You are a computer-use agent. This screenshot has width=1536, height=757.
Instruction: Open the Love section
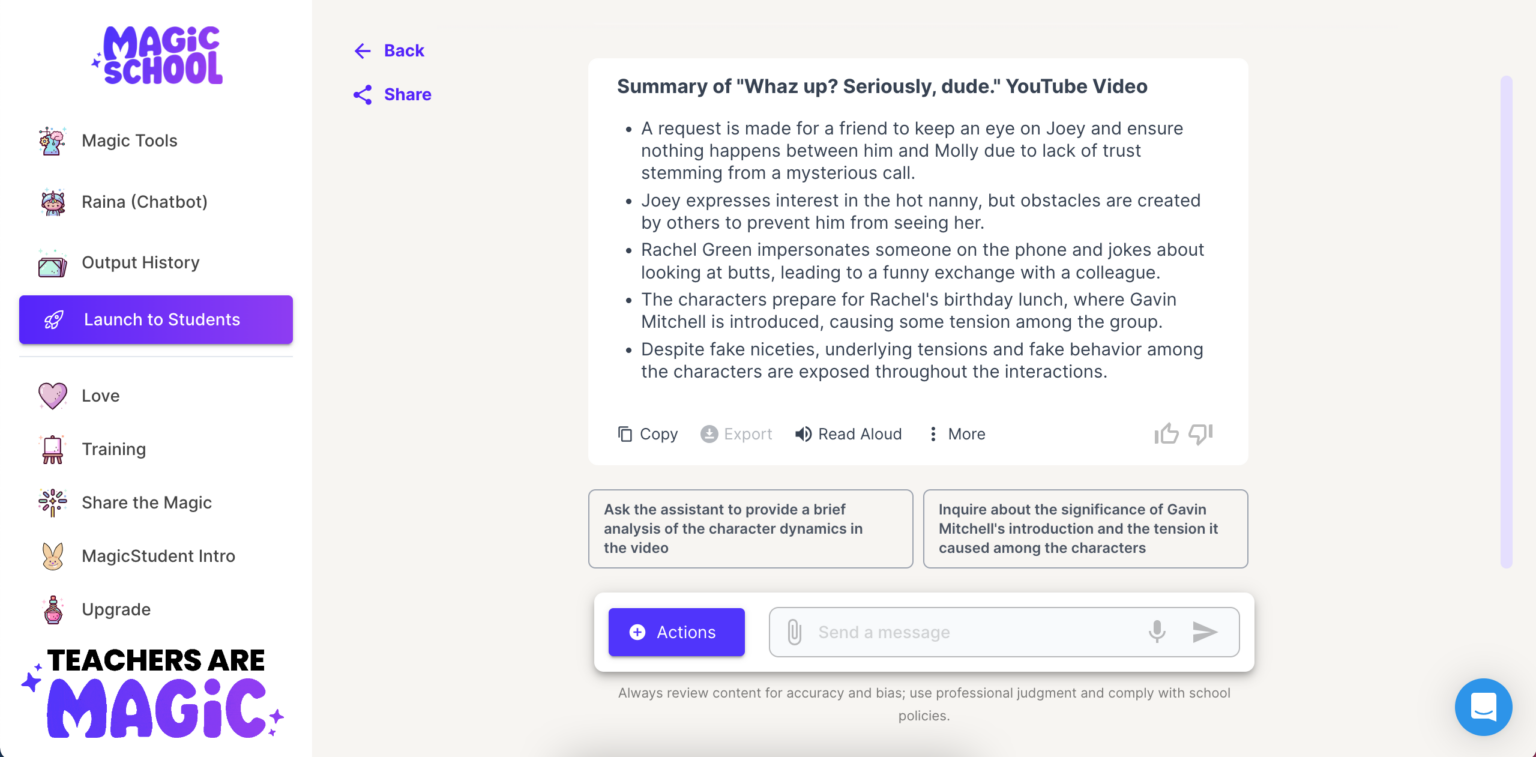[100, 395]
